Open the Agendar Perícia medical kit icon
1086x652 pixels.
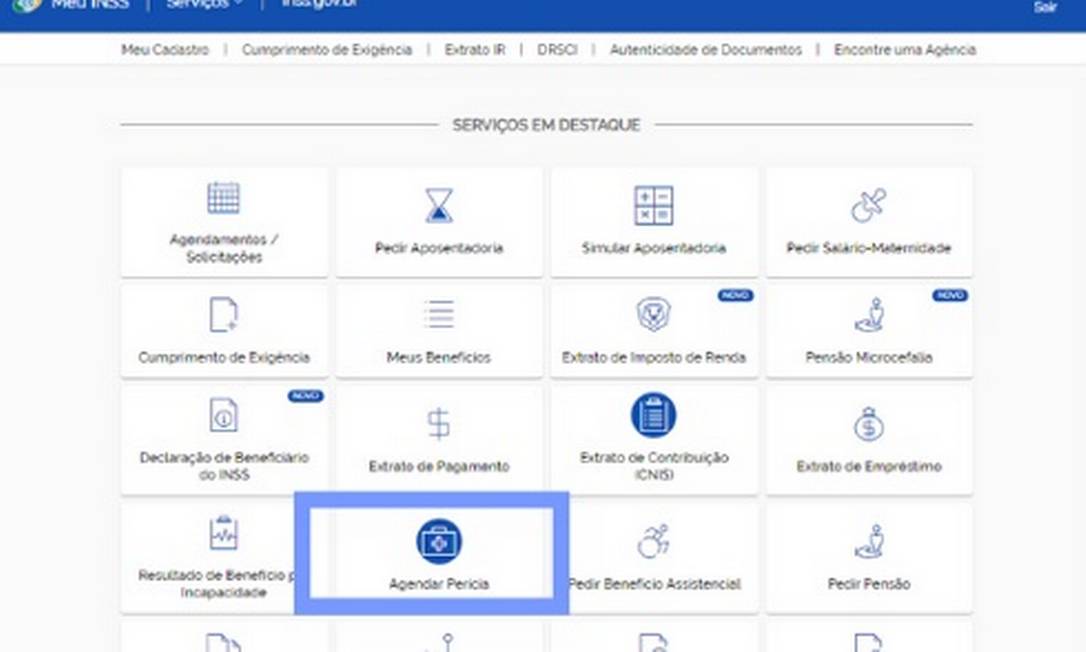[438, 542]
